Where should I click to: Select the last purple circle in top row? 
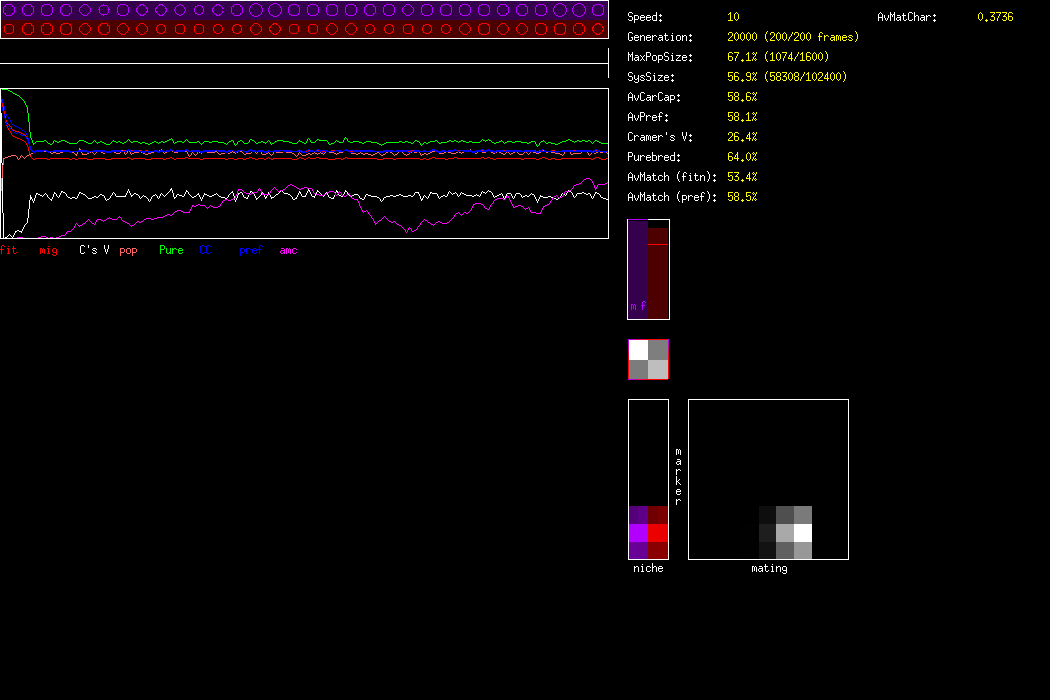click(x=597, y=10)
